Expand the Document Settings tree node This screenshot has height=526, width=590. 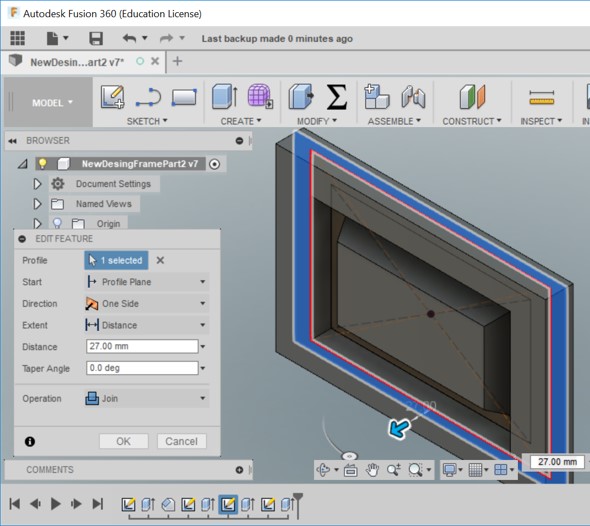(x=37, y=184)
